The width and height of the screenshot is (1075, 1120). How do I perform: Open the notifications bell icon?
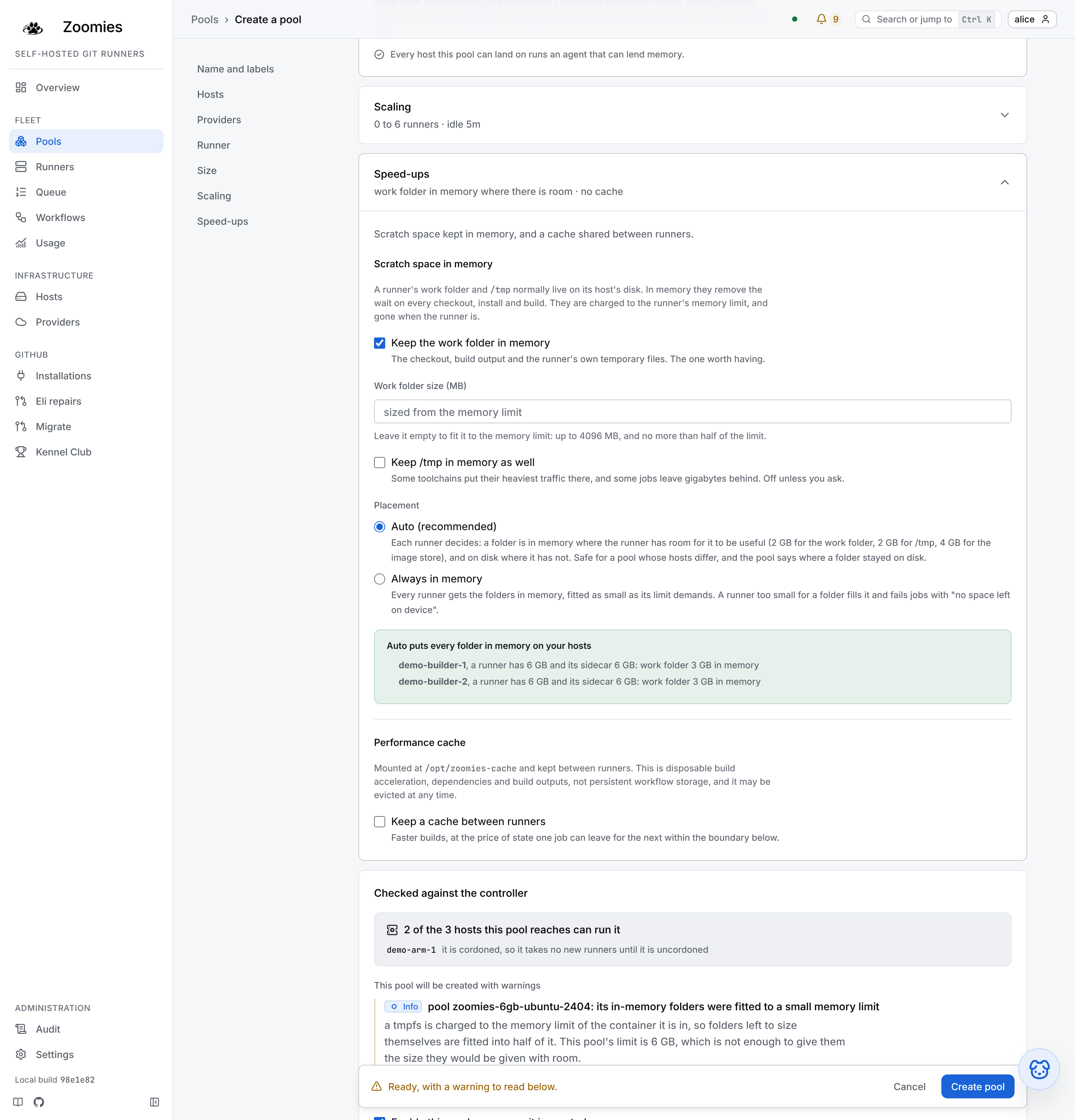tap(822, 19)
